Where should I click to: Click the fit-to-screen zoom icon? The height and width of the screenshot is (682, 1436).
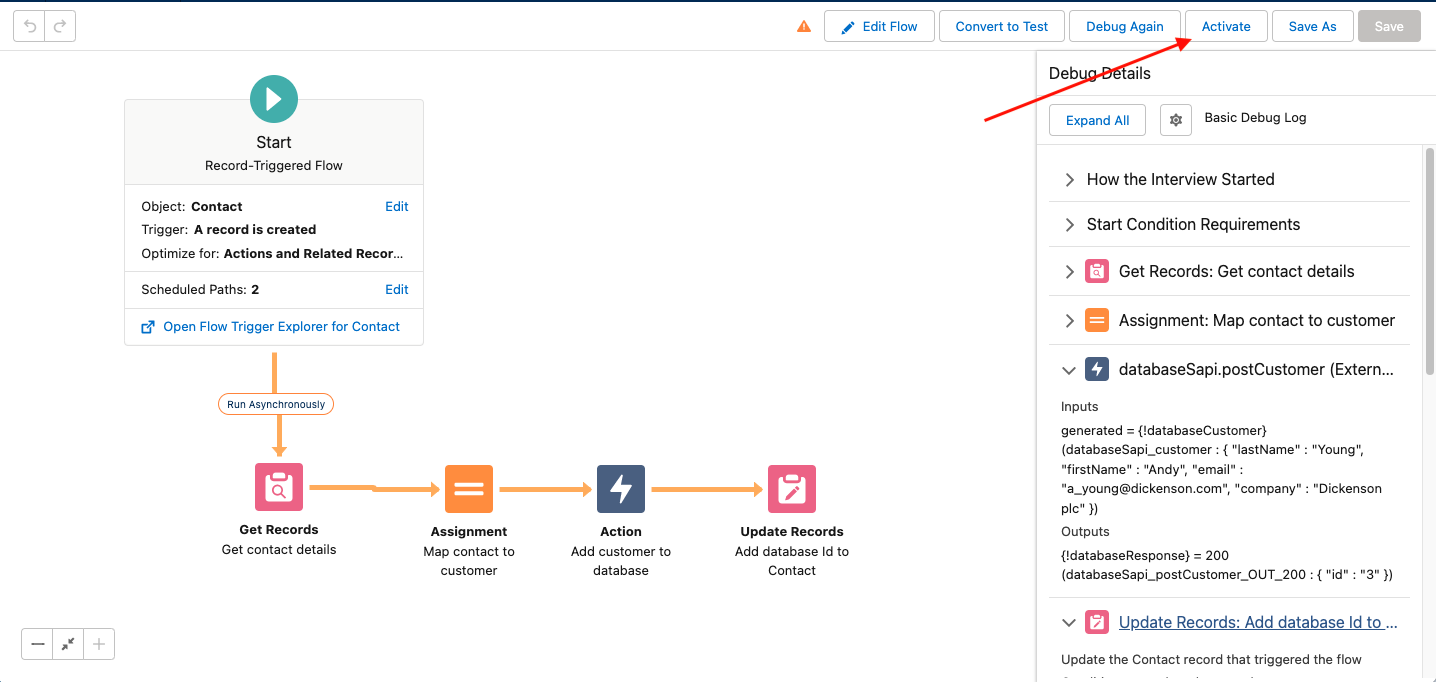[x=68, y=645]
